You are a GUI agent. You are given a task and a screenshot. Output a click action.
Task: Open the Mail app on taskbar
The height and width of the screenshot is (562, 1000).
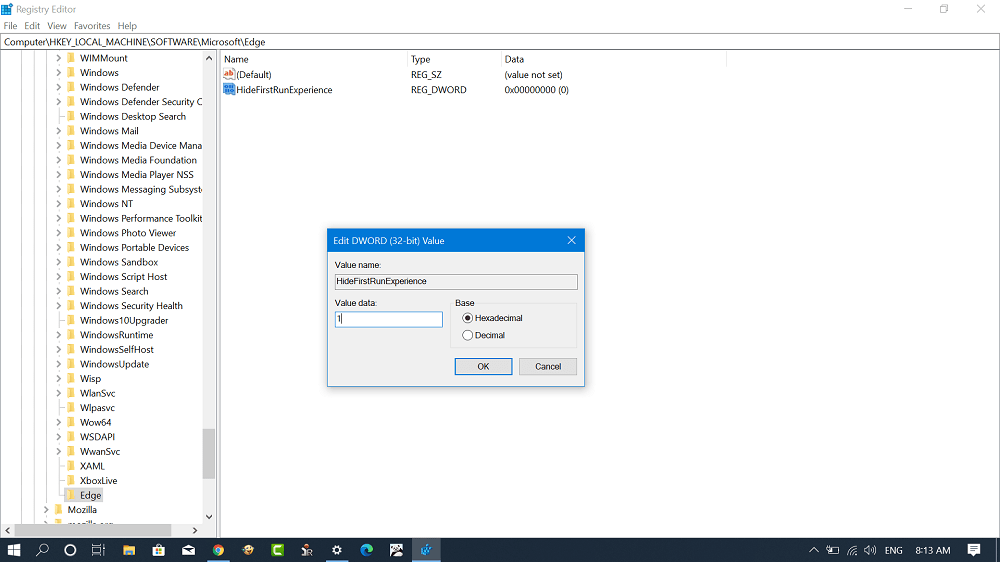coord(189,550)
